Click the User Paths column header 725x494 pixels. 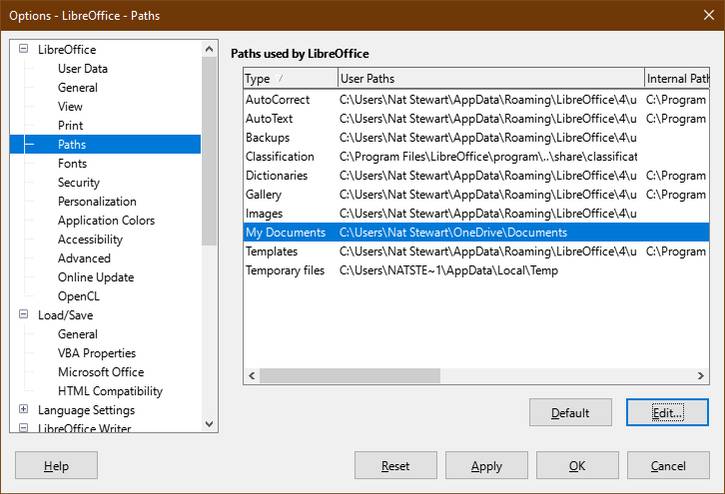tap(491, 78)
